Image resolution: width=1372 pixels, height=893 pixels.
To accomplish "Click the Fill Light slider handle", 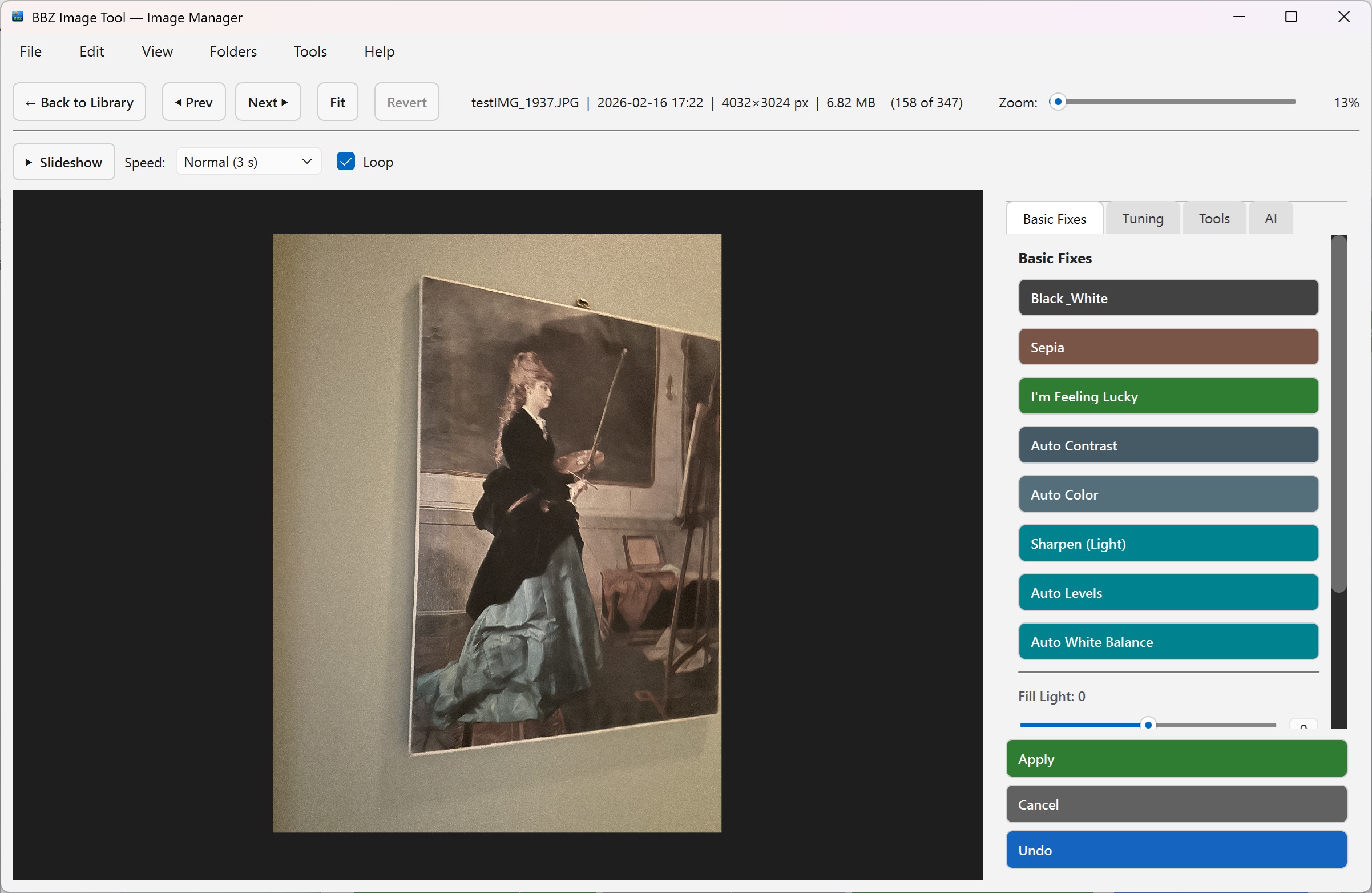I will (x=1148, y=725).
